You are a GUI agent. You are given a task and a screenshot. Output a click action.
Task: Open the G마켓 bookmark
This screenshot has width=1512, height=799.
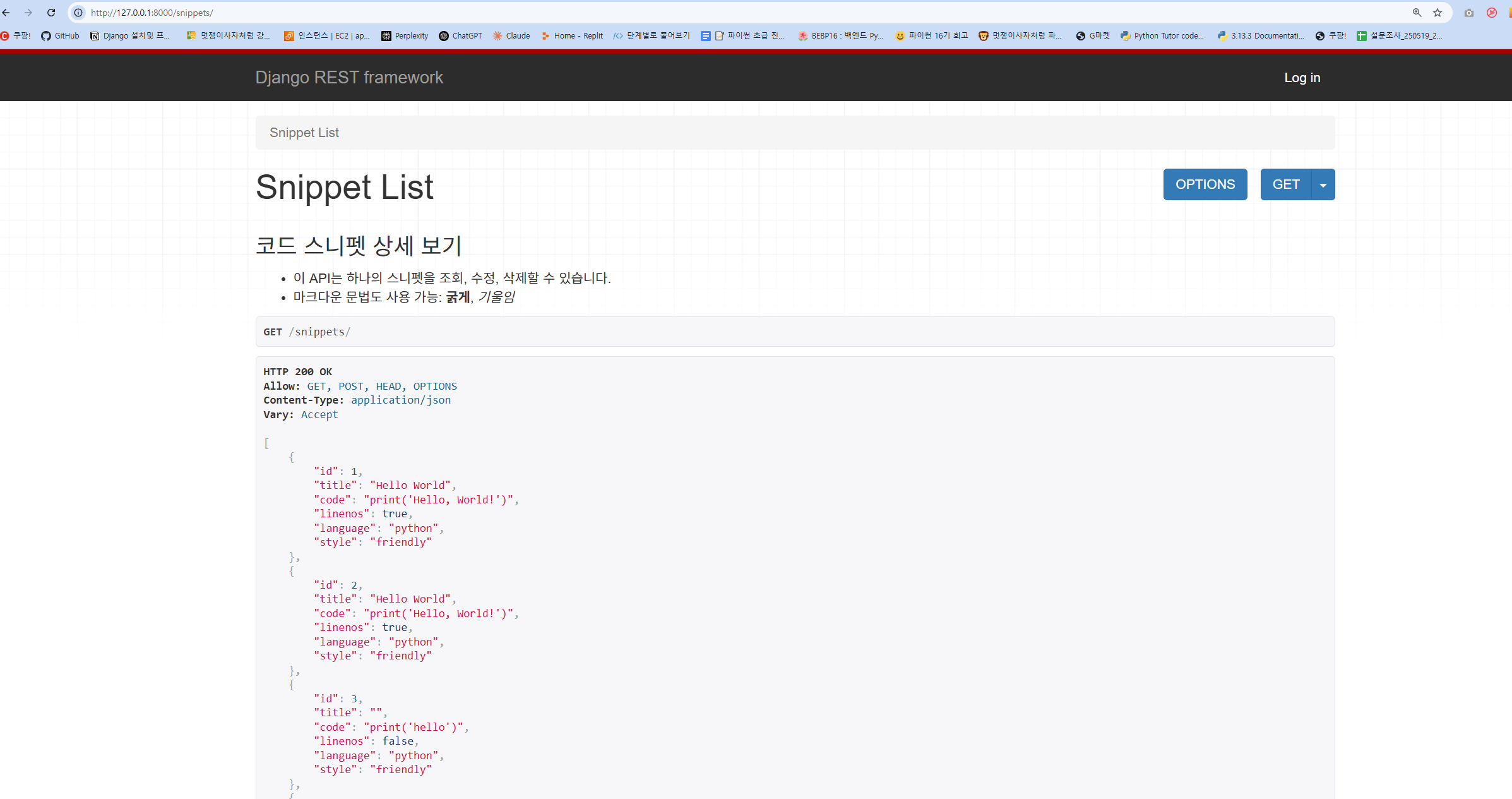[x=1093, y=36]
